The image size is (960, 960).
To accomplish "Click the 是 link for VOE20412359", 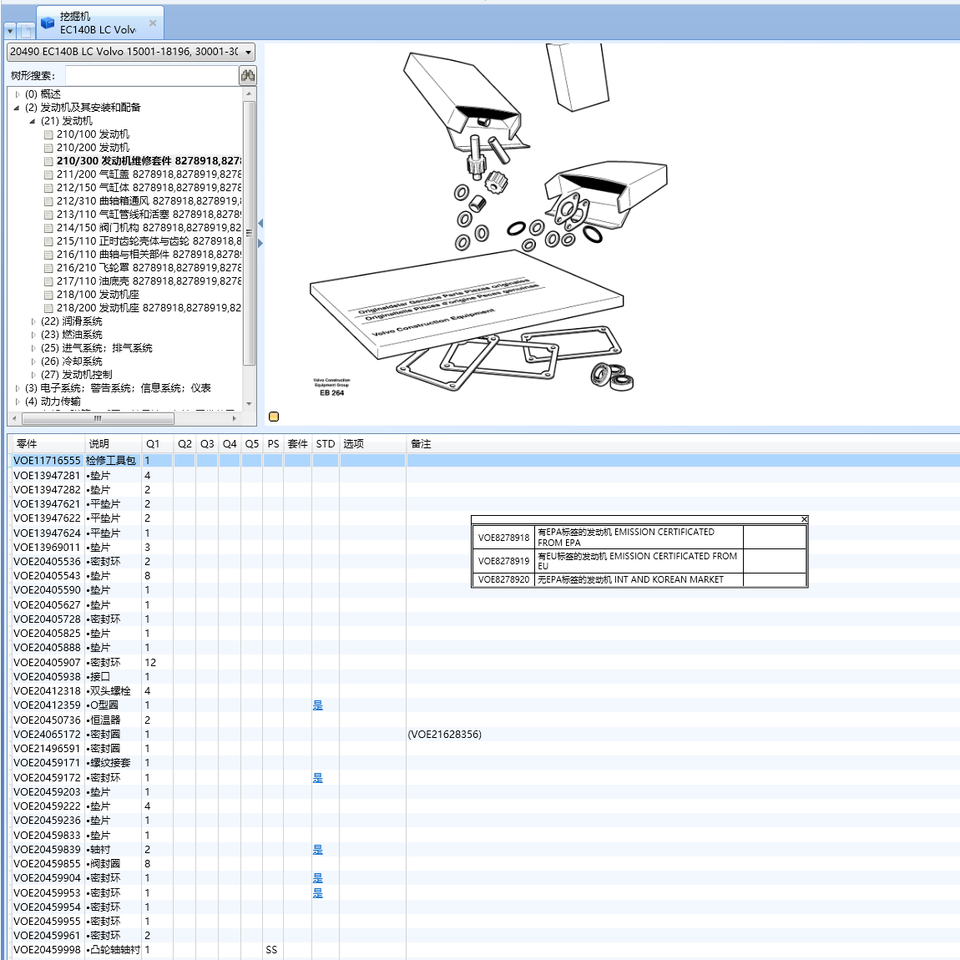I will [318, 706].
